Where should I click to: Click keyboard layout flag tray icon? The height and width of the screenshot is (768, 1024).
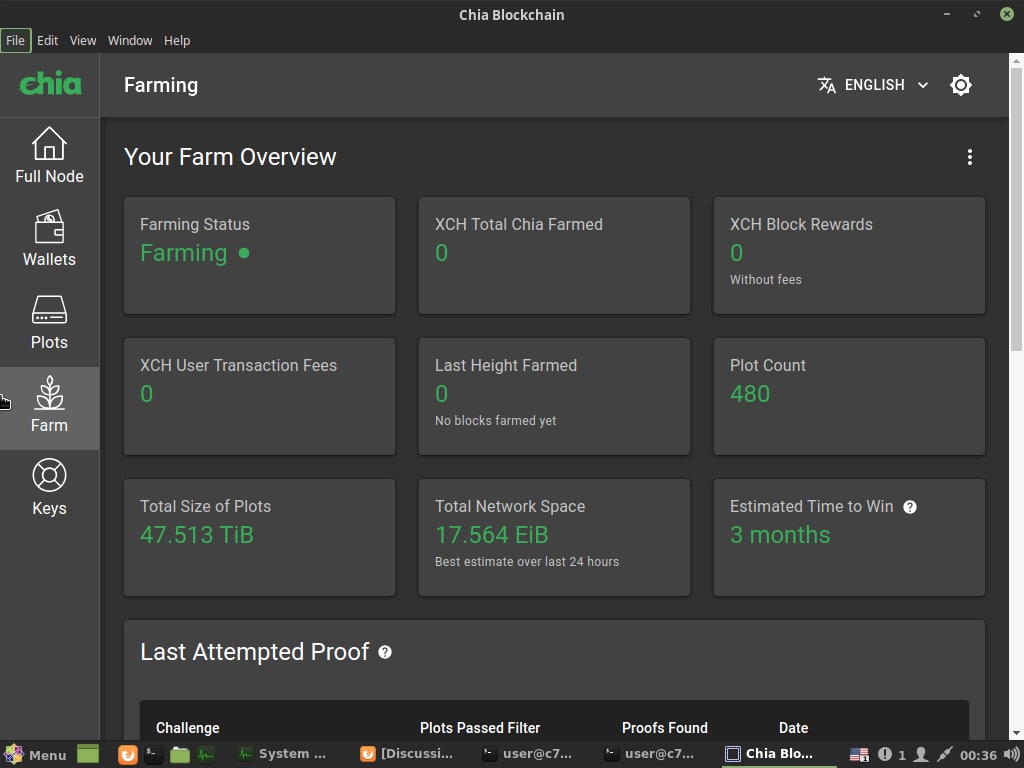tap(859, 755)
